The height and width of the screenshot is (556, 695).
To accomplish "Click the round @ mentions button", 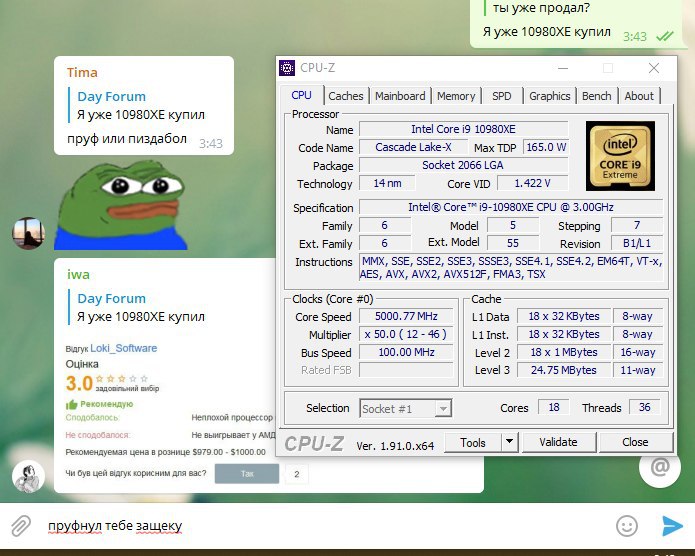I will point(660,467).
